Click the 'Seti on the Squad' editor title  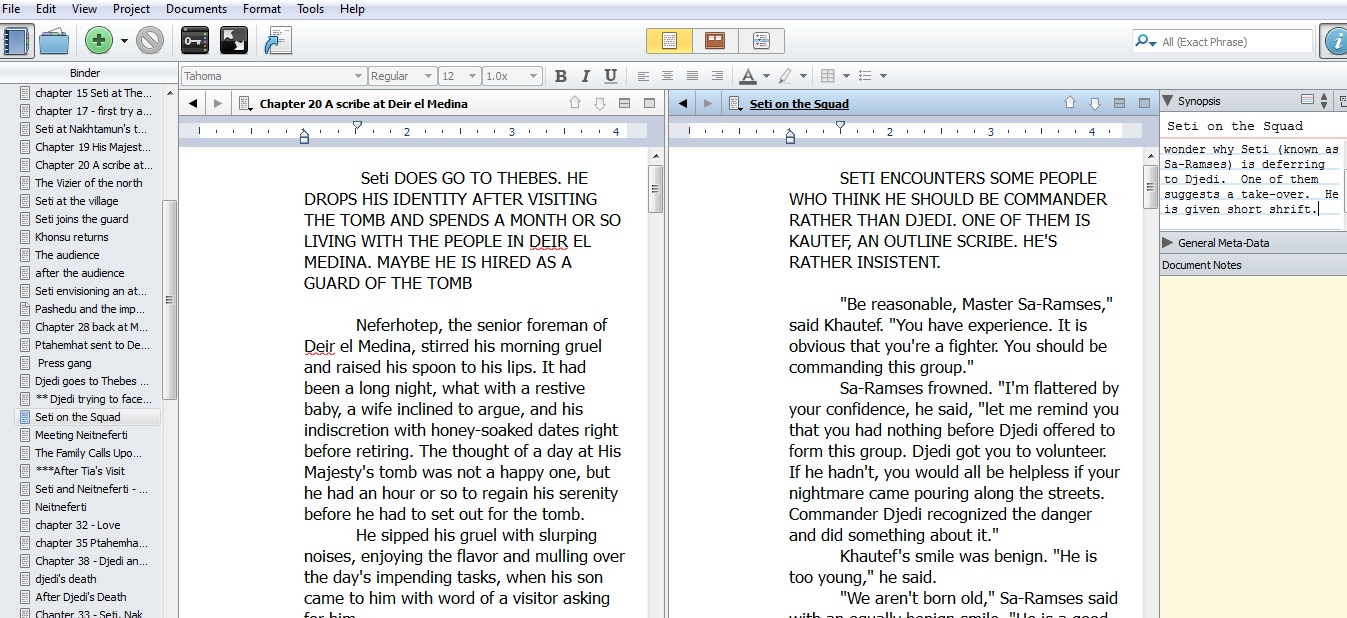point(799,104)
